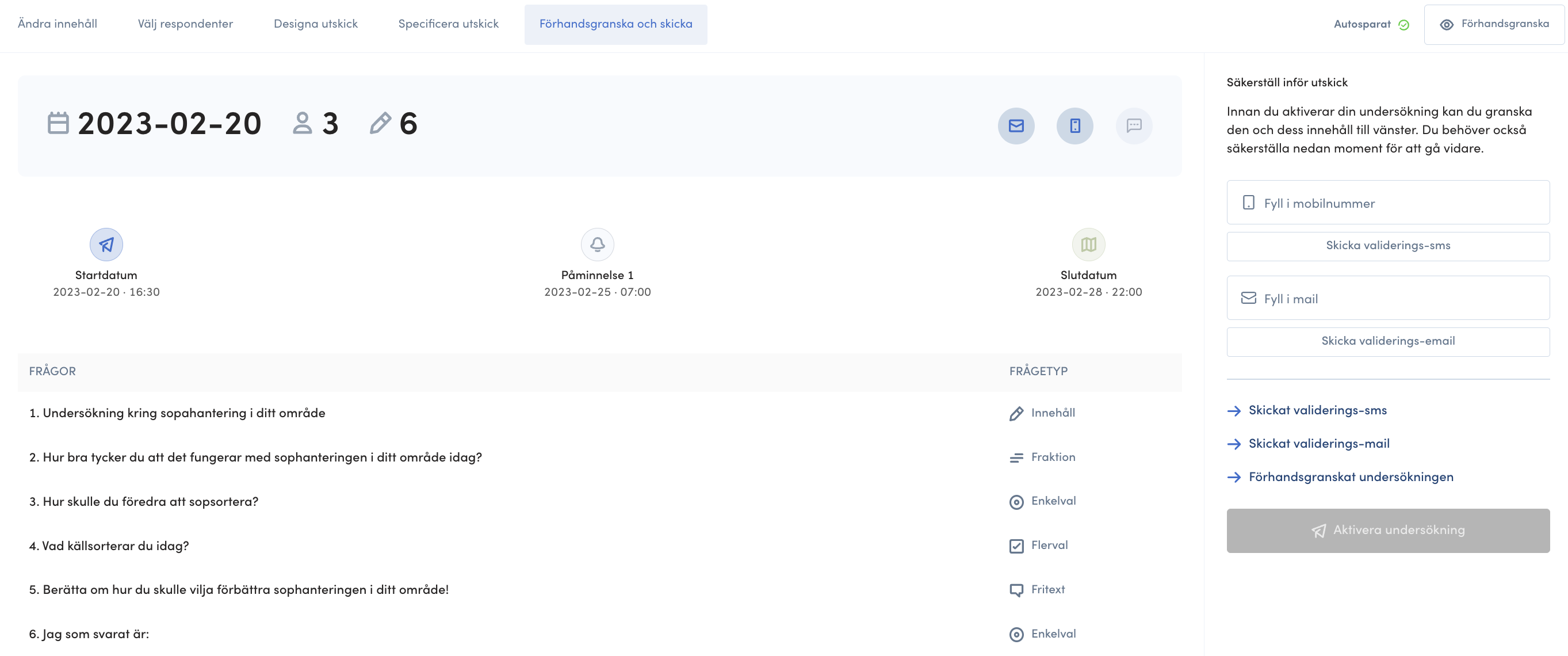Viewport: 1568px width, 656px height.
Task: Click the email channel icon button
Action: pos(1016,125)
